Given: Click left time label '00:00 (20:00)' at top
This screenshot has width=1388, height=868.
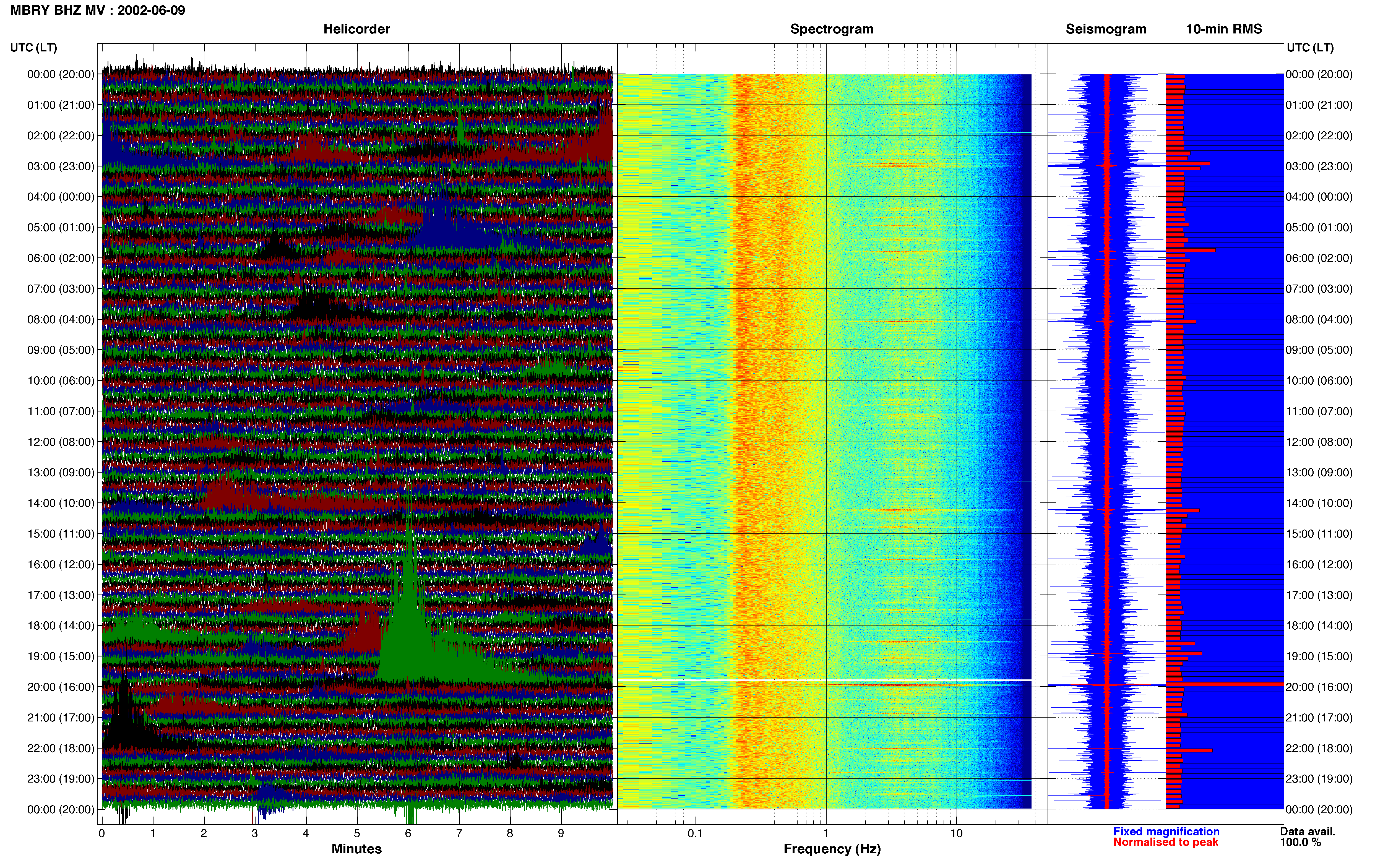Looking at the screenshot, I should pyautogui.click(x=61, y=74).
